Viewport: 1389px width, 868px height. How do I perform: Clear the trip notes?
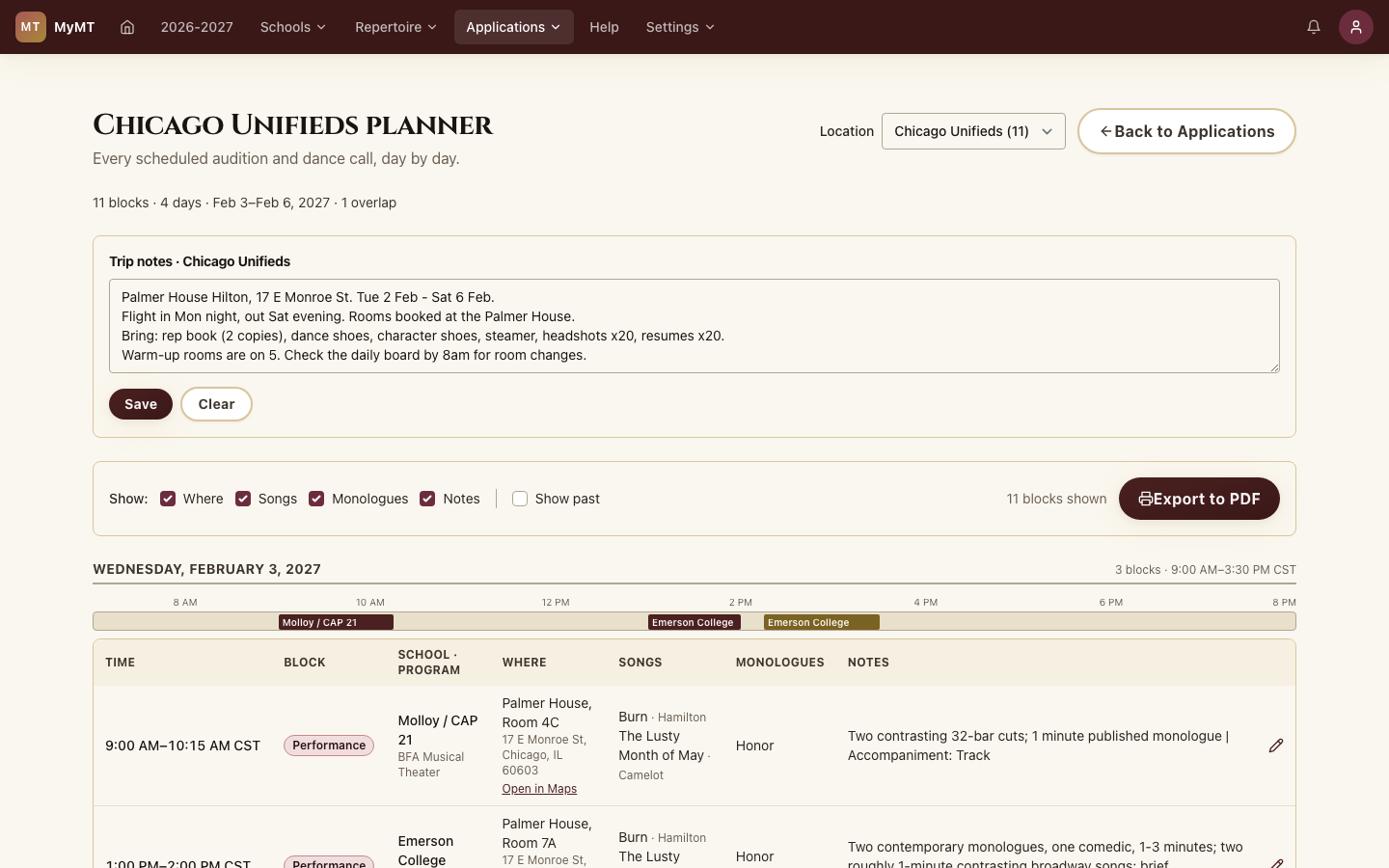217,404
